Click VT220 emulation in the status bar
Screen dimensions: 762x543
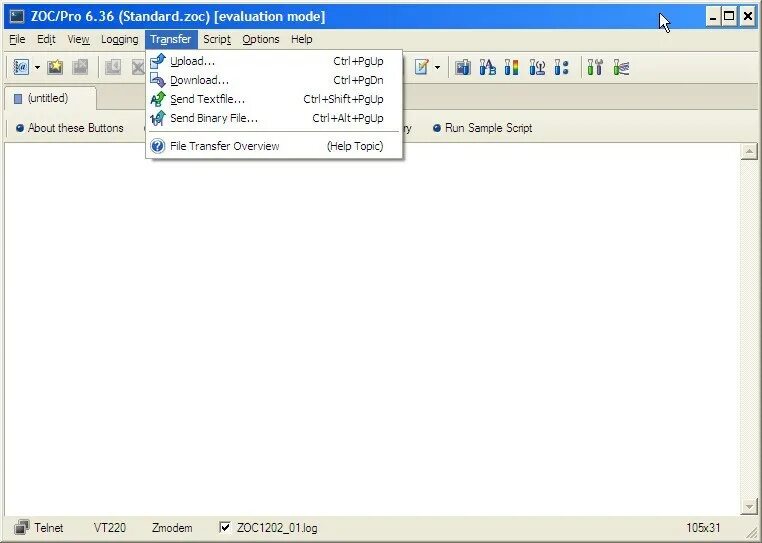(110, 527)
